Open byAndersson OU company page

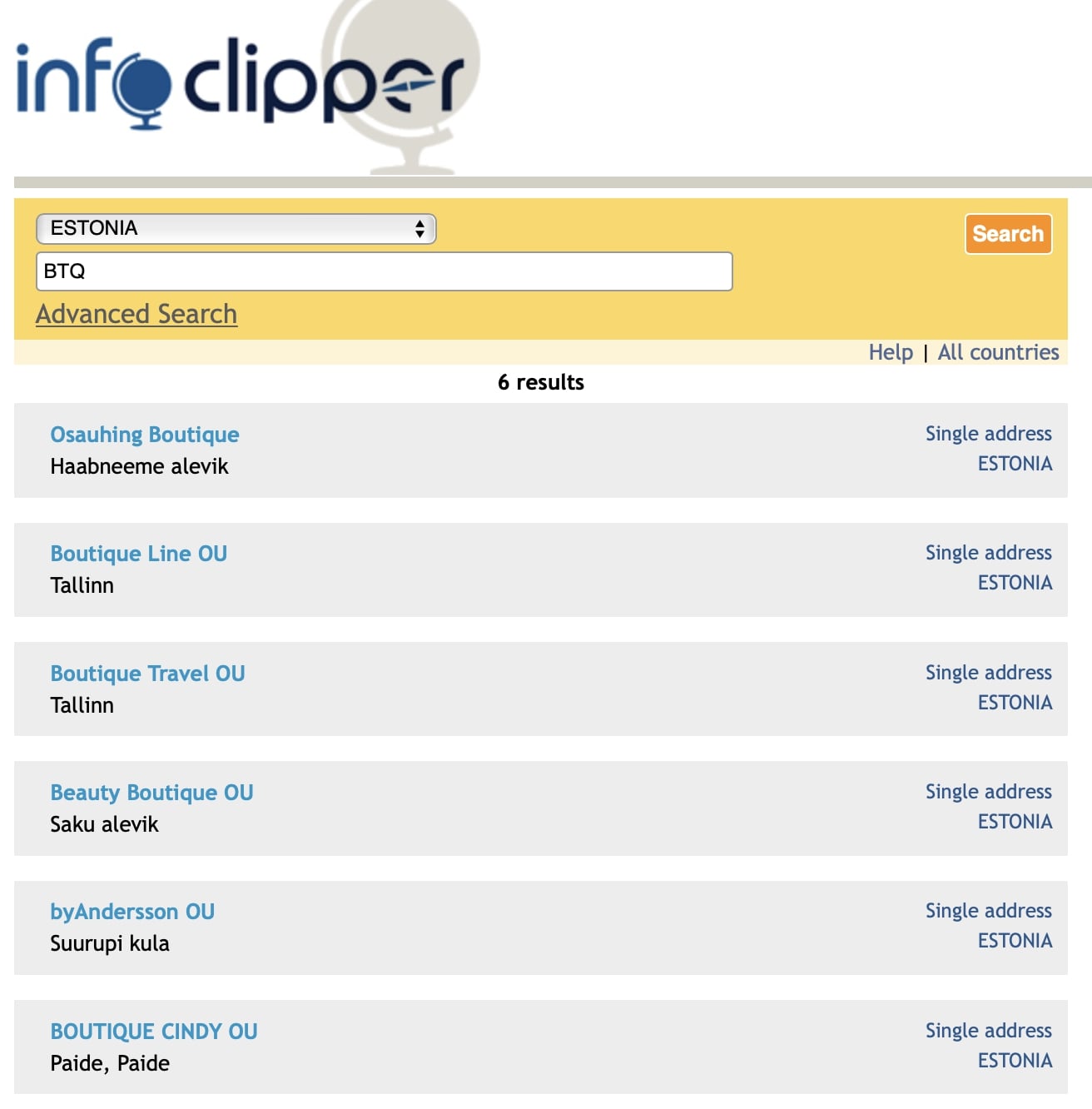132,912
